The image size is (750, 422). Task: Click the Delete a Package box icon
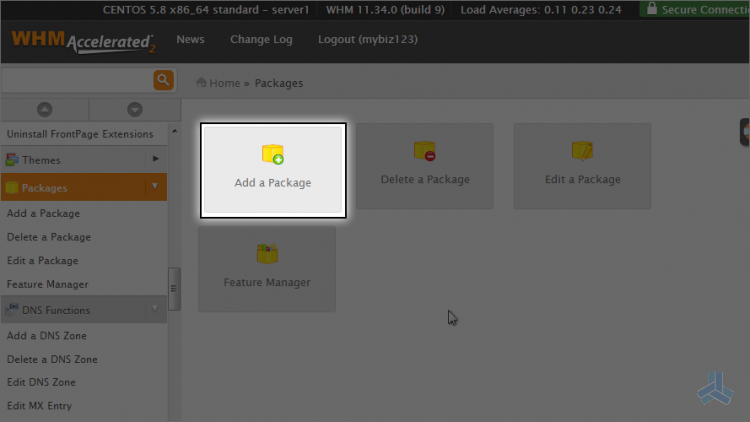click(425, 151)
